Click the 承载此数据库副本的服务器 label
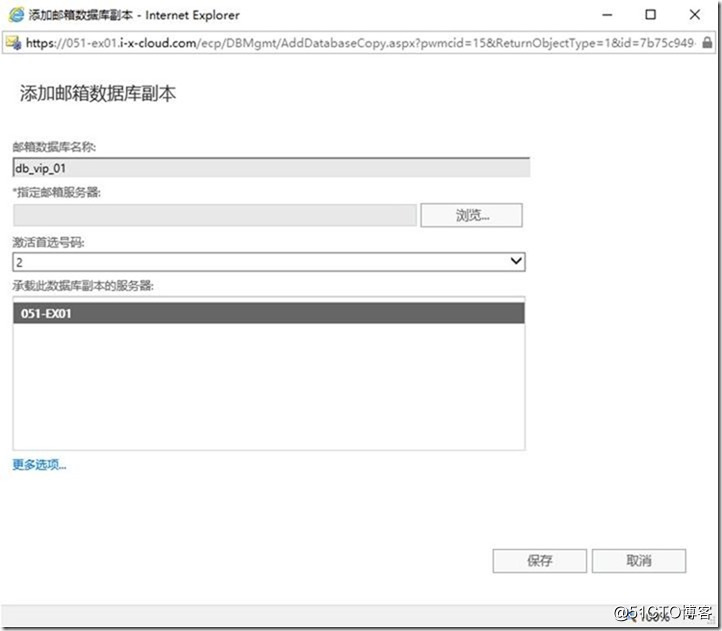Image resolution: width=722 pixels, height=631 pixels. (83, 286)
